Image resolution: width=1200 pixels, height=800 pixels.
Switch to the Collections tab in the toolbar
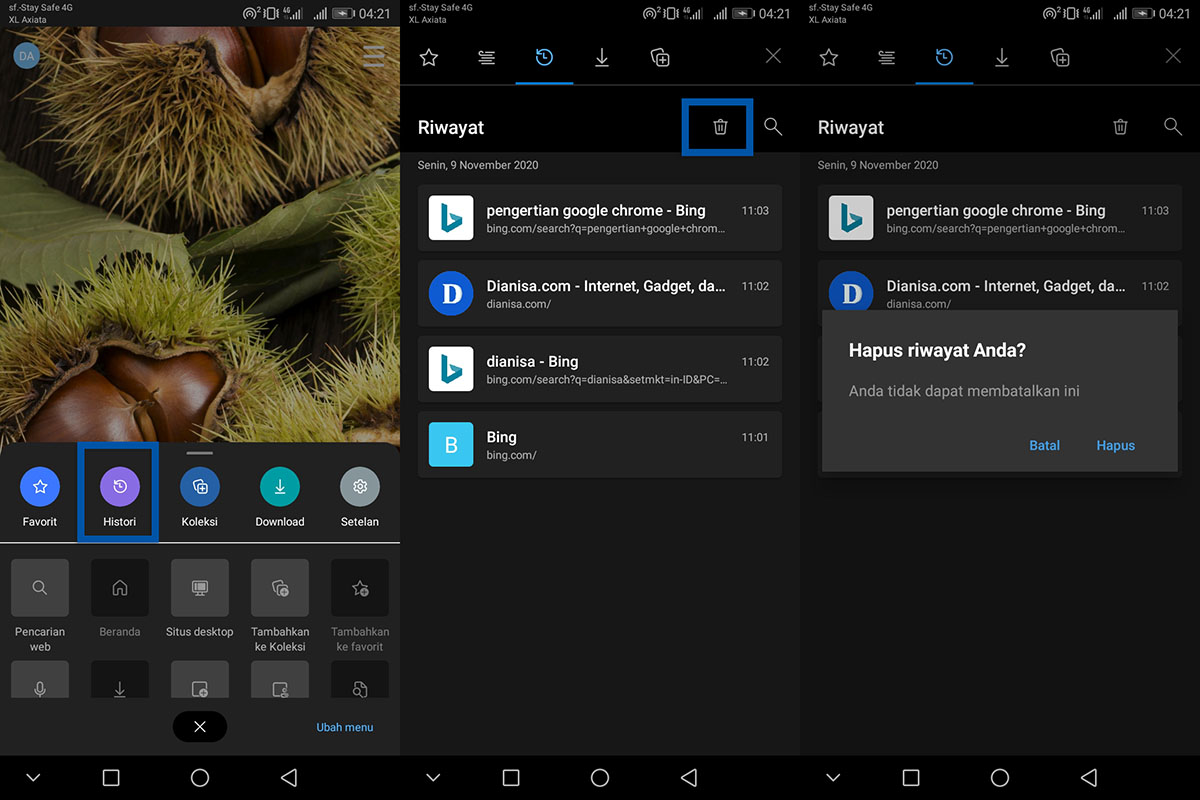tap(660, 58)
